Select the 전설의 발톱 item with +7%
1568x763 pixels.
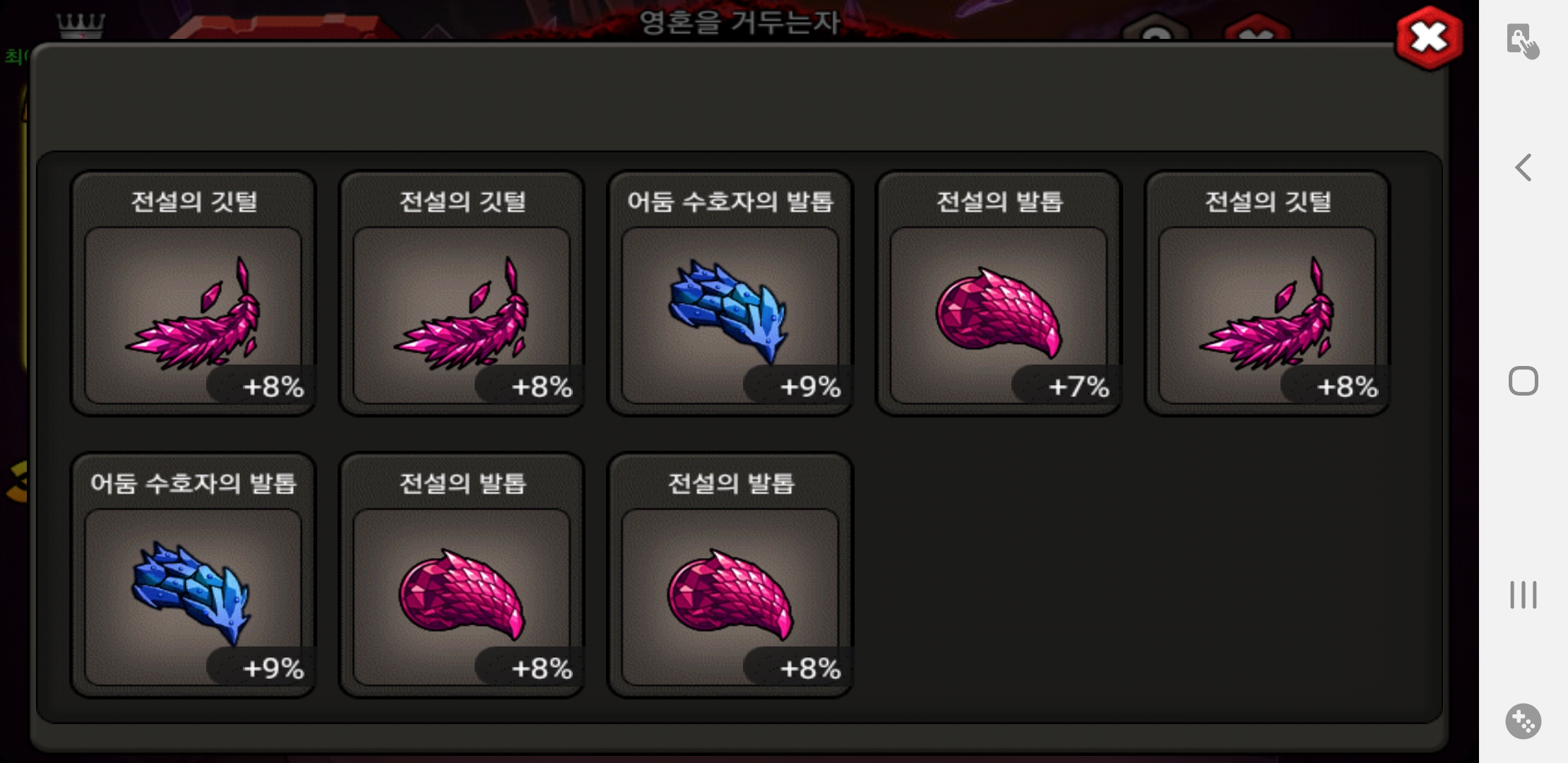coord(999,293)
